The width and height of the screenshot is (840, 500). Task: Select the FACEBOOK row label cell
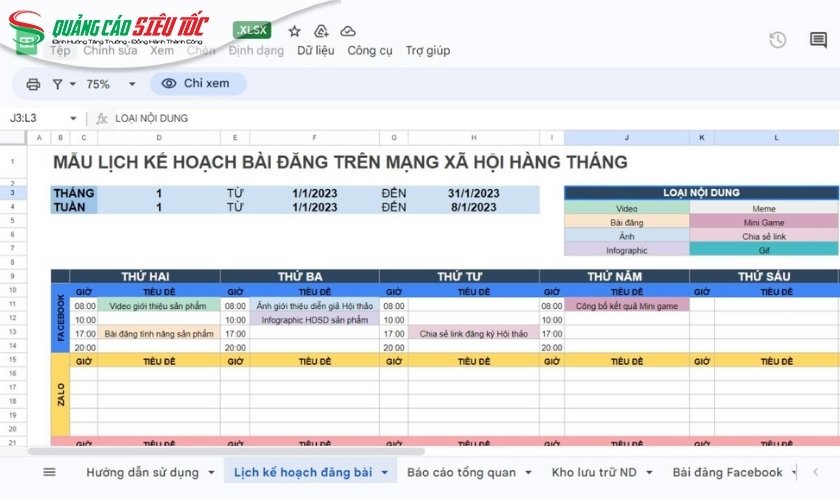click(x=61, y=318)
